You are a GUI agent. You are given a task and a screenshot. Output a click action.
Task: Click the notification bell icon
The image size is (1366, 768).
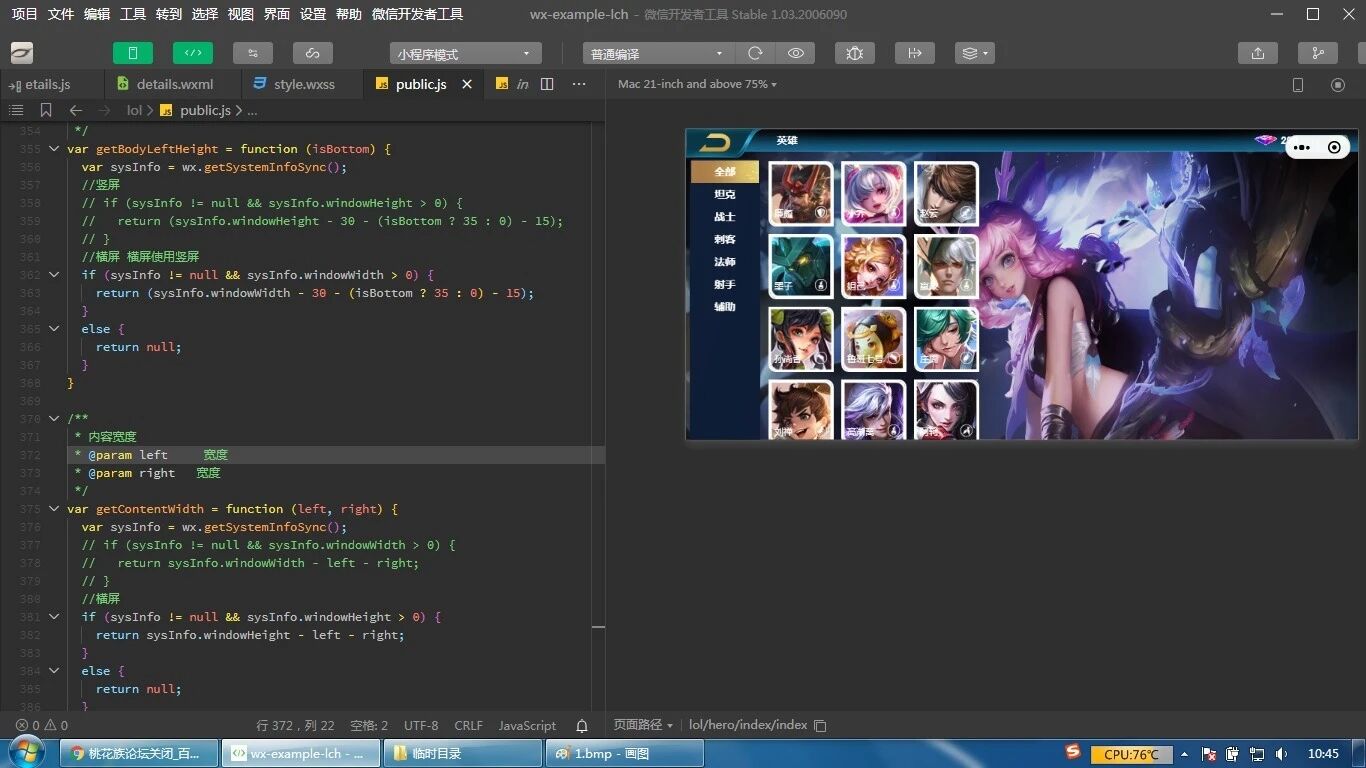tap(582, 726)
